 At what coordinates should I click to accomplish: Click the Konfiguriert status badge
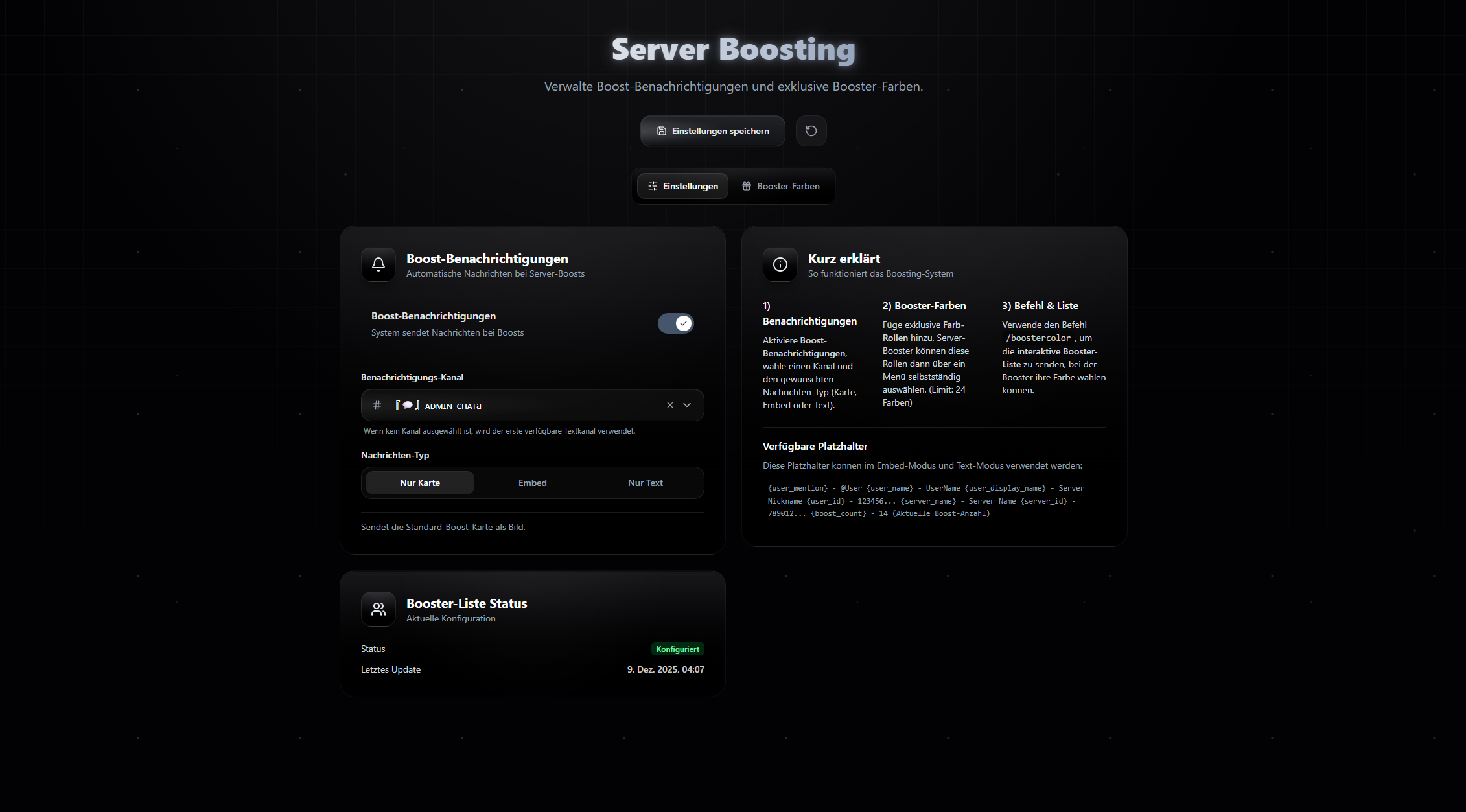(x=677, y=649)
